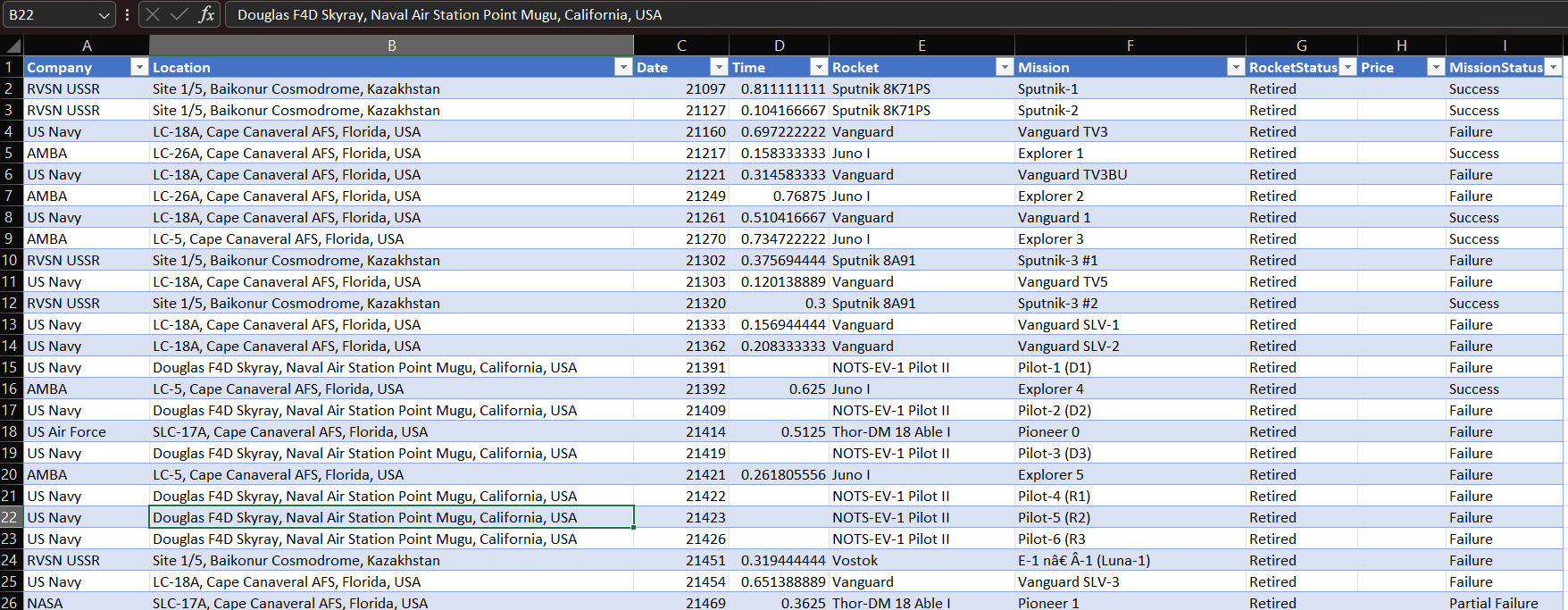The width and height of the screenshot is (1568, 610).
Task: Click the Enter checkmark in formula bar
Action: [179, 14]
